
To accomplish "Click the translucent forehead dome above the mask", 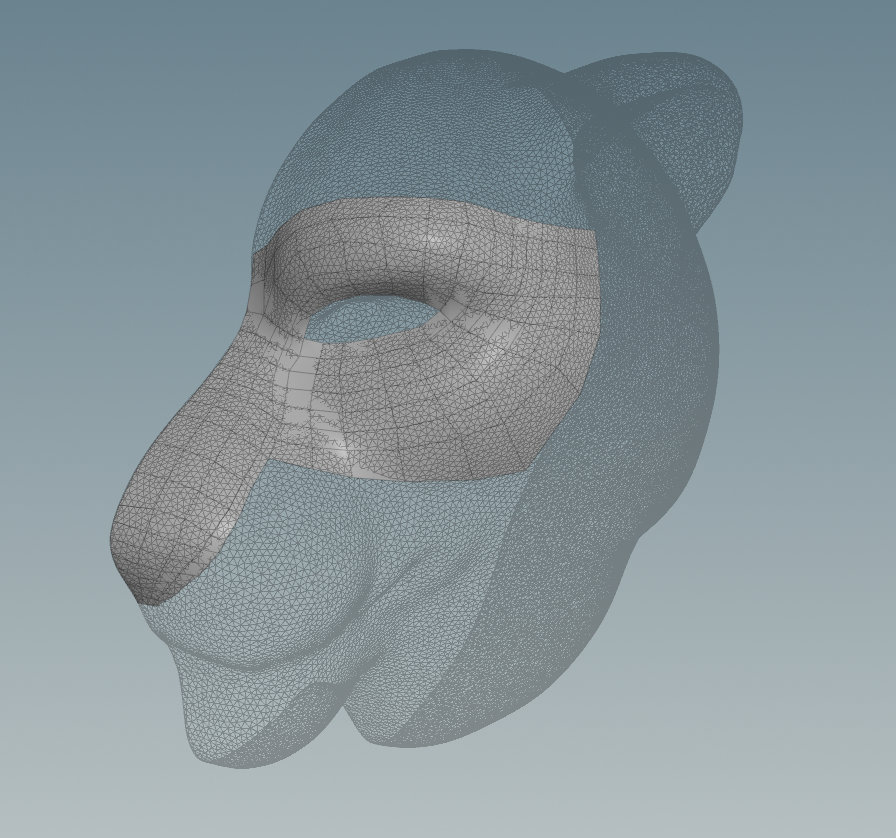I will coord(420,130).
